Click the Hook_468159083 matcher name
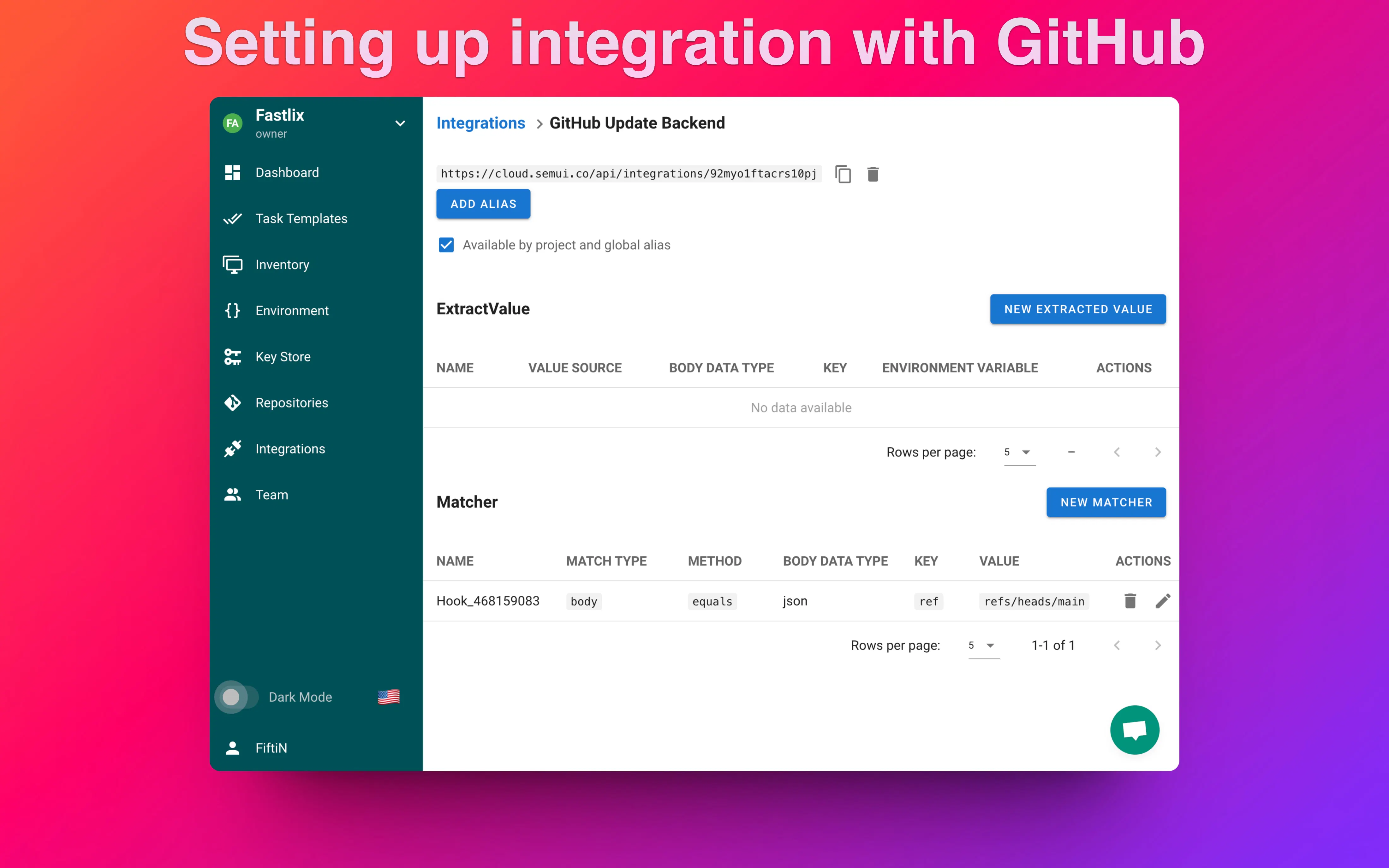Viewport: 1389px width, 868px height. point(488,600)
